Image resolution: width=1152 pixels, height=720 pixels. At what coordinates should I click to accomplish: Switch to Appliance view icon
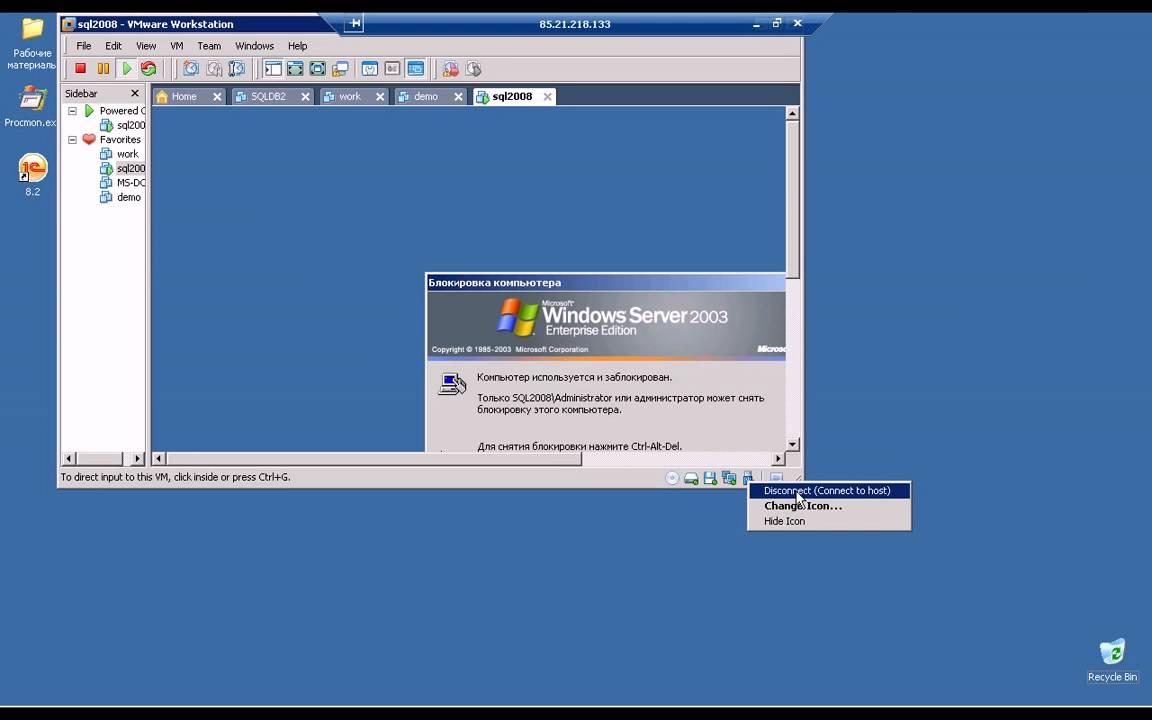(x=392, y=68)
